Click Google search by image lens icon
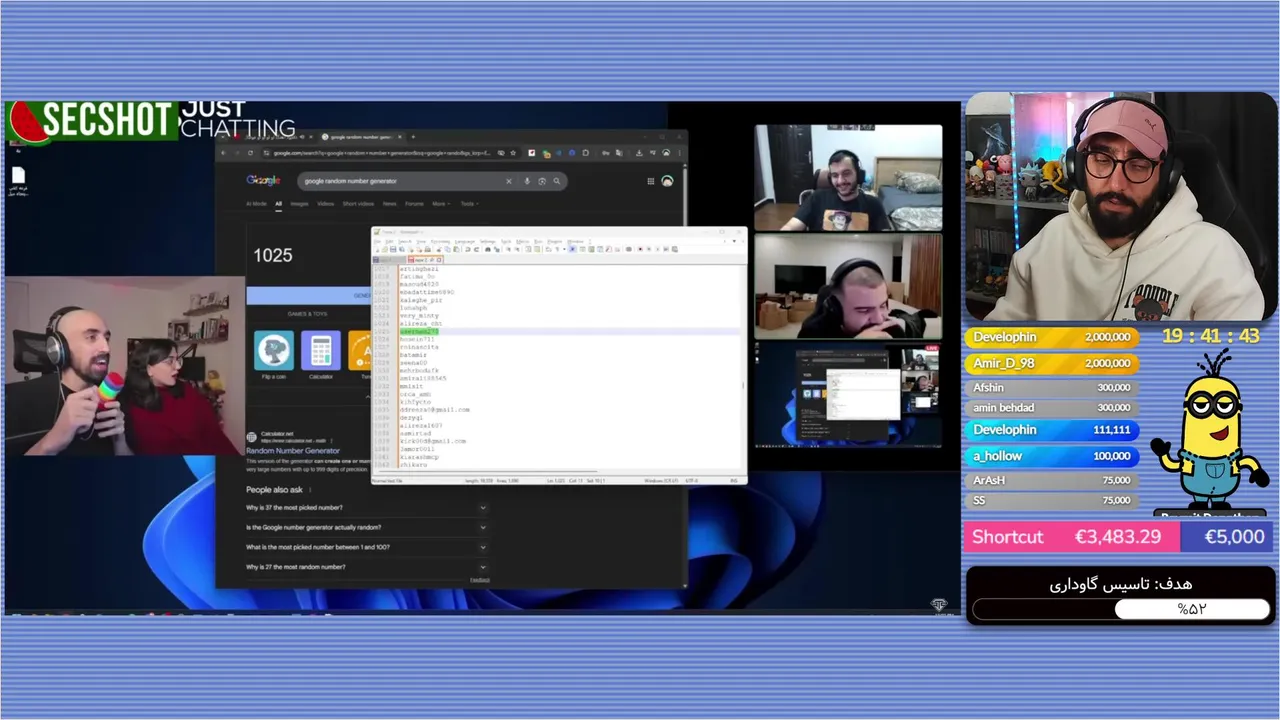The image size is (1280, 720). point(542,181)
